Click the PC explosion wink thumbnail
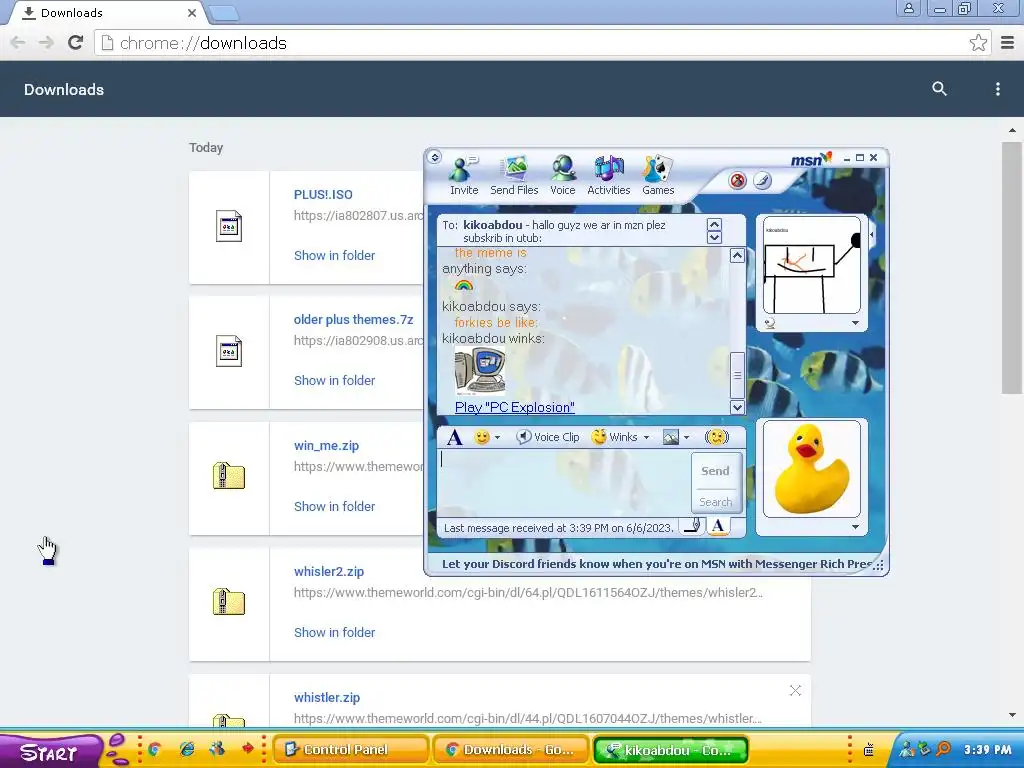The image size is (1024, 768). tap(479, 371)
